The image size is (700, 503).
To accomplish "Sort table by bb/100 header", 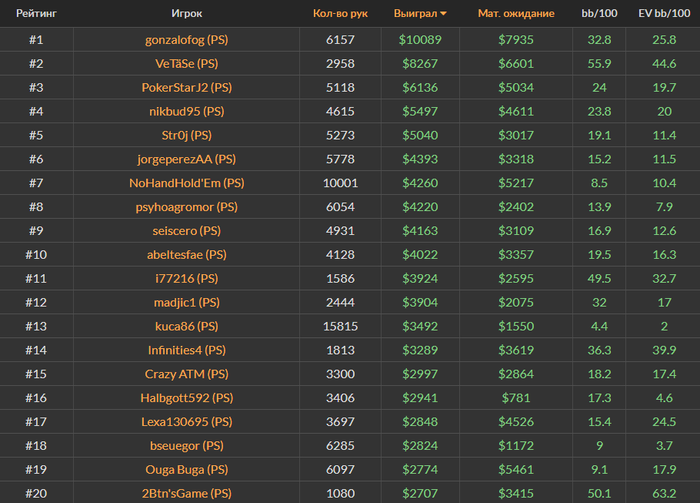I will (x=599, y=13).
